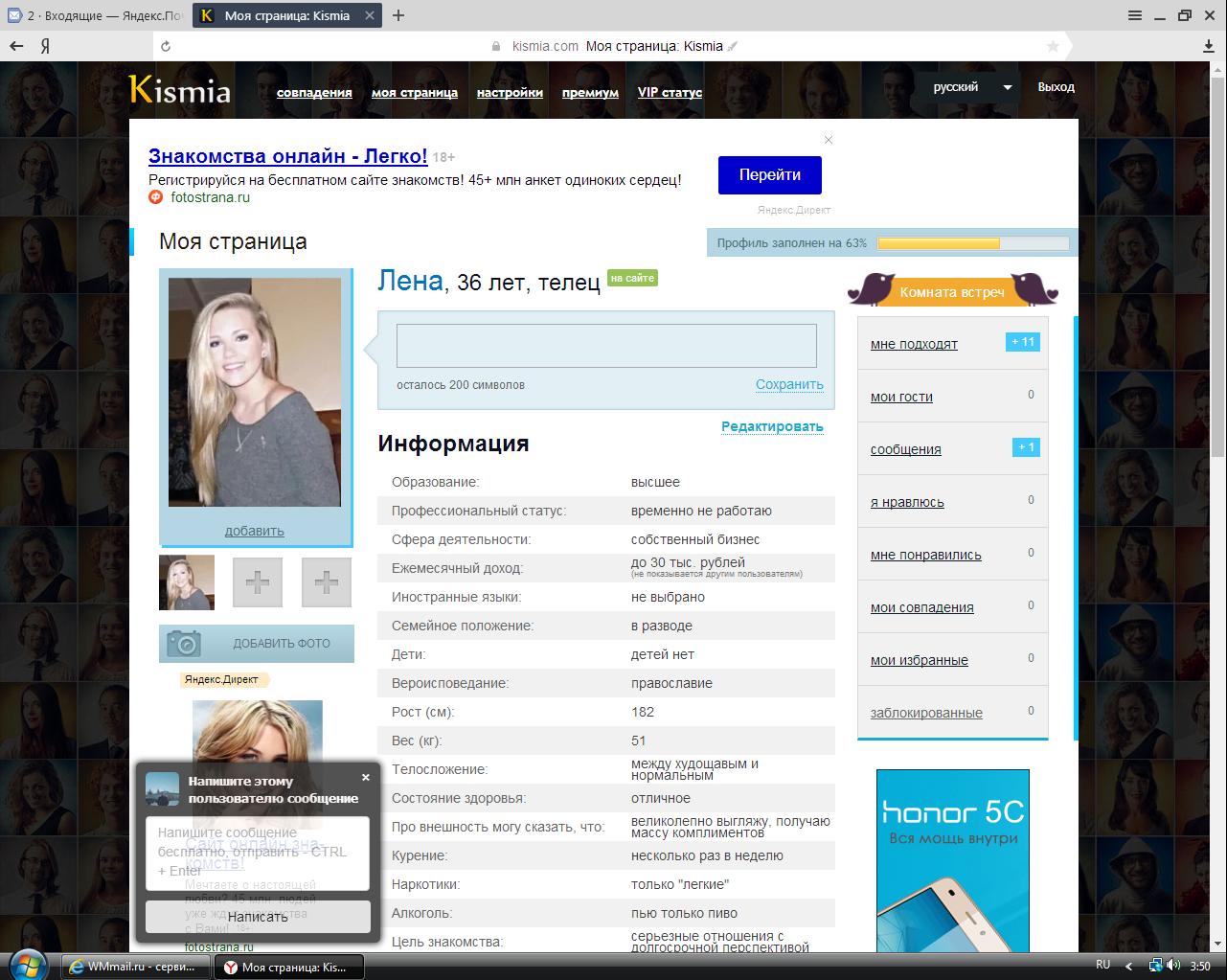Open the мне подходят list
The width and height of the screenshot is (1227, 980).
pyautogui.click(x=914, y=344)
